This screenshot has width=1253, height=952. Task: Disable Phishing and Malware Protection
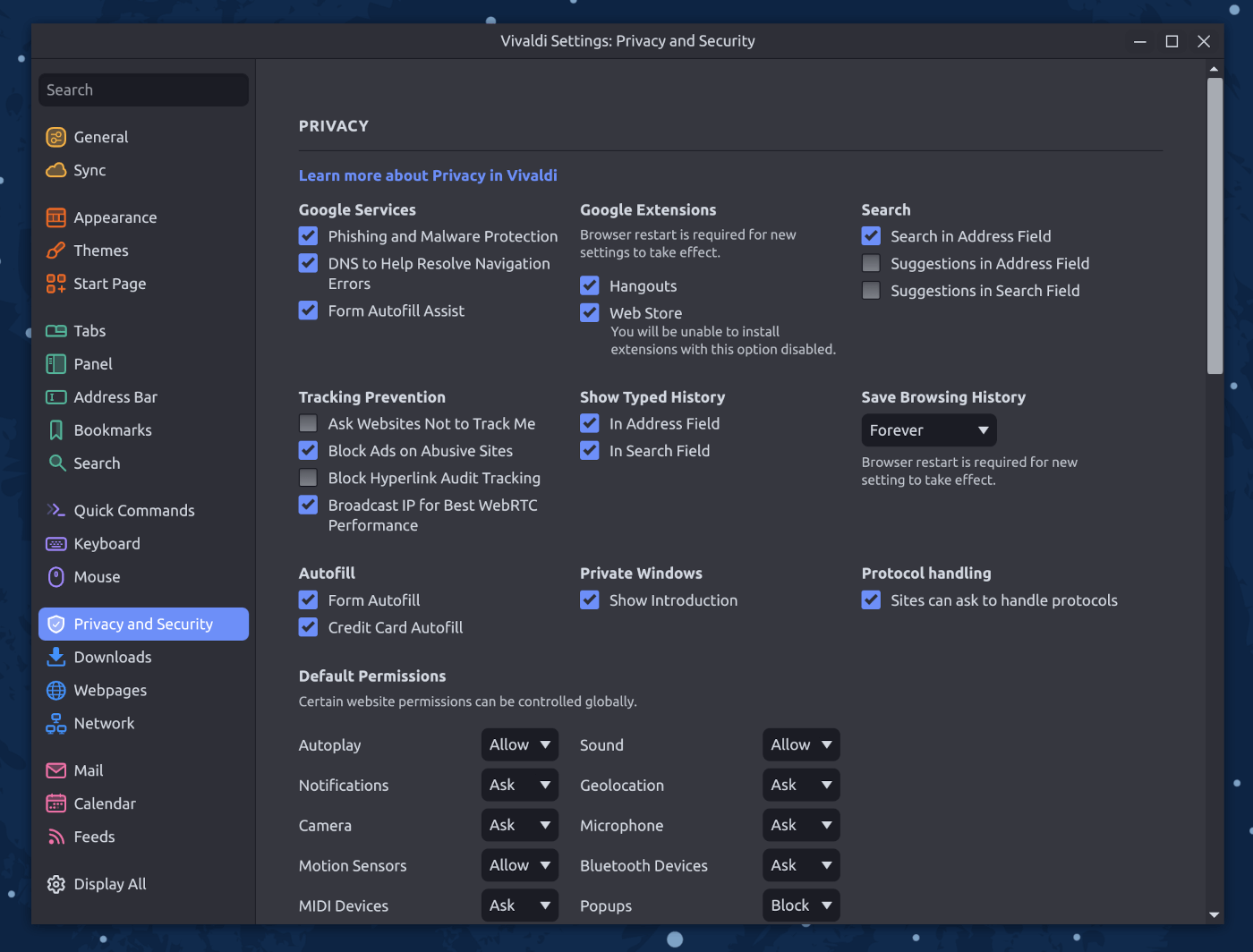point(308,235)
